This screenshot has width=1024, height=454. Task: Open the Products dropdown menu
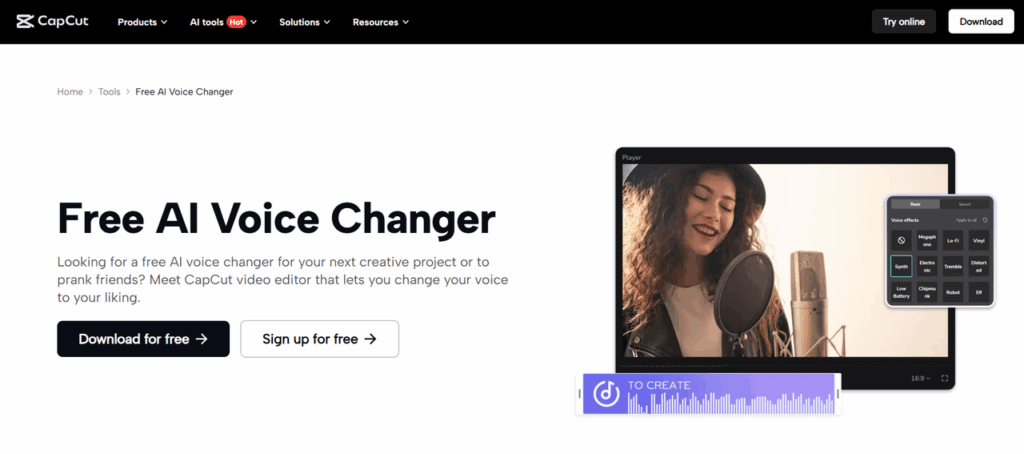coord(142,22)
